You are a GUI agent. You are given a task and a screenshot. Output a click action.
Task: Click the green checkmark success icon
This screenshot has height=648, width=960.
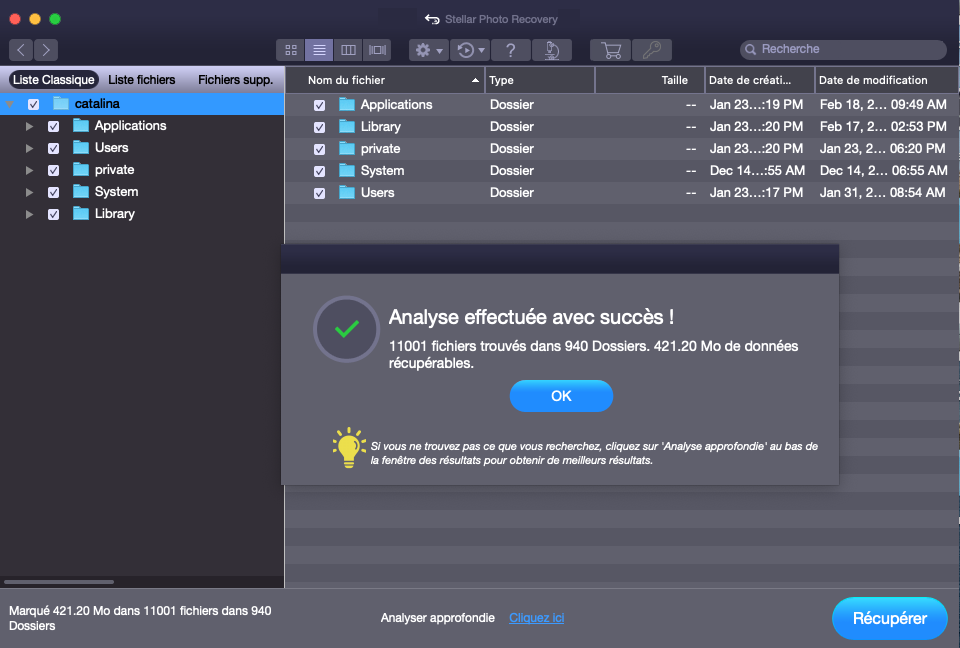(347, 329)
